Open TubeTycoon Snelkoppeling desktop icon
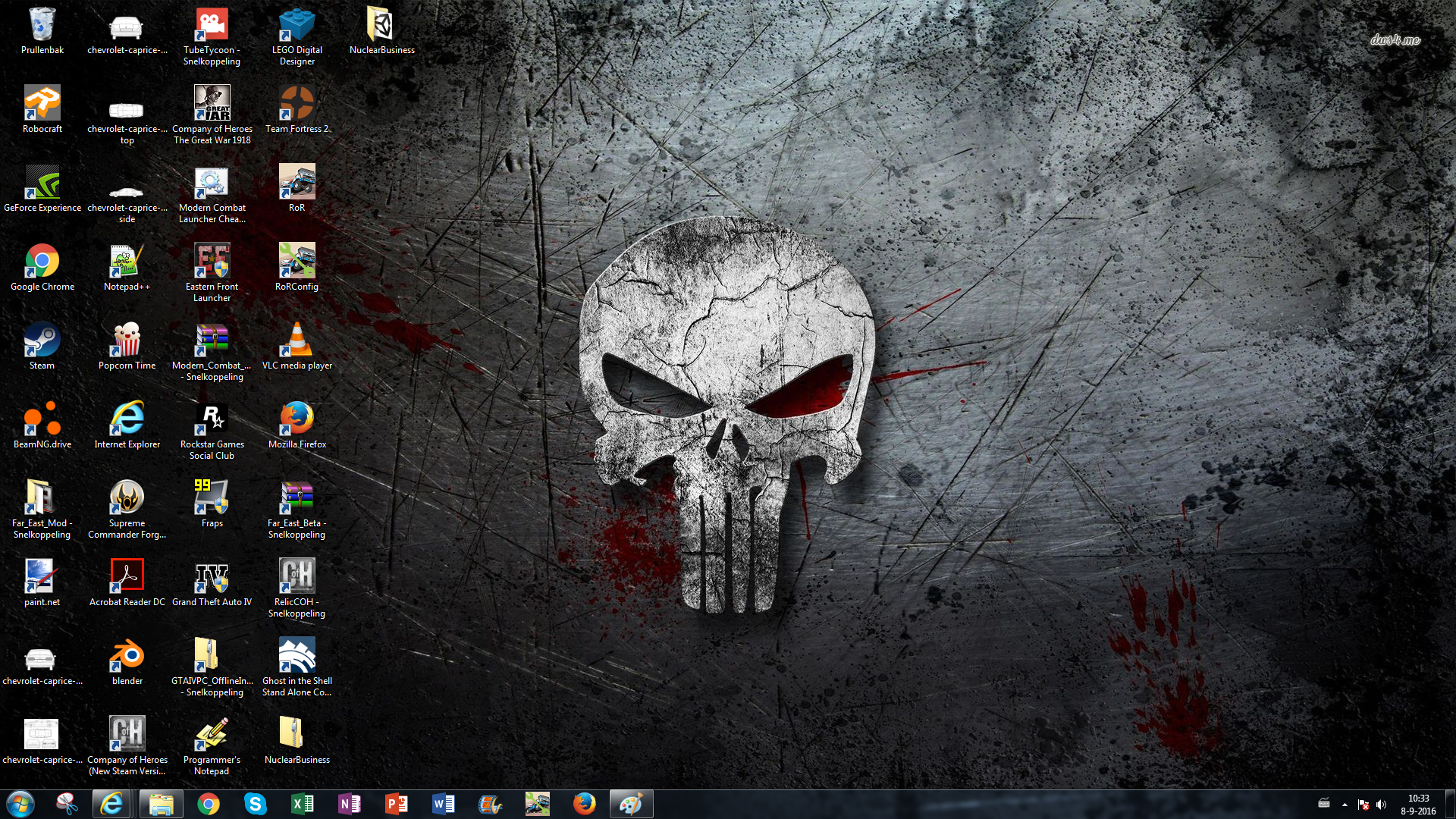The image size is (1456, 819). (x=212, y=36)
